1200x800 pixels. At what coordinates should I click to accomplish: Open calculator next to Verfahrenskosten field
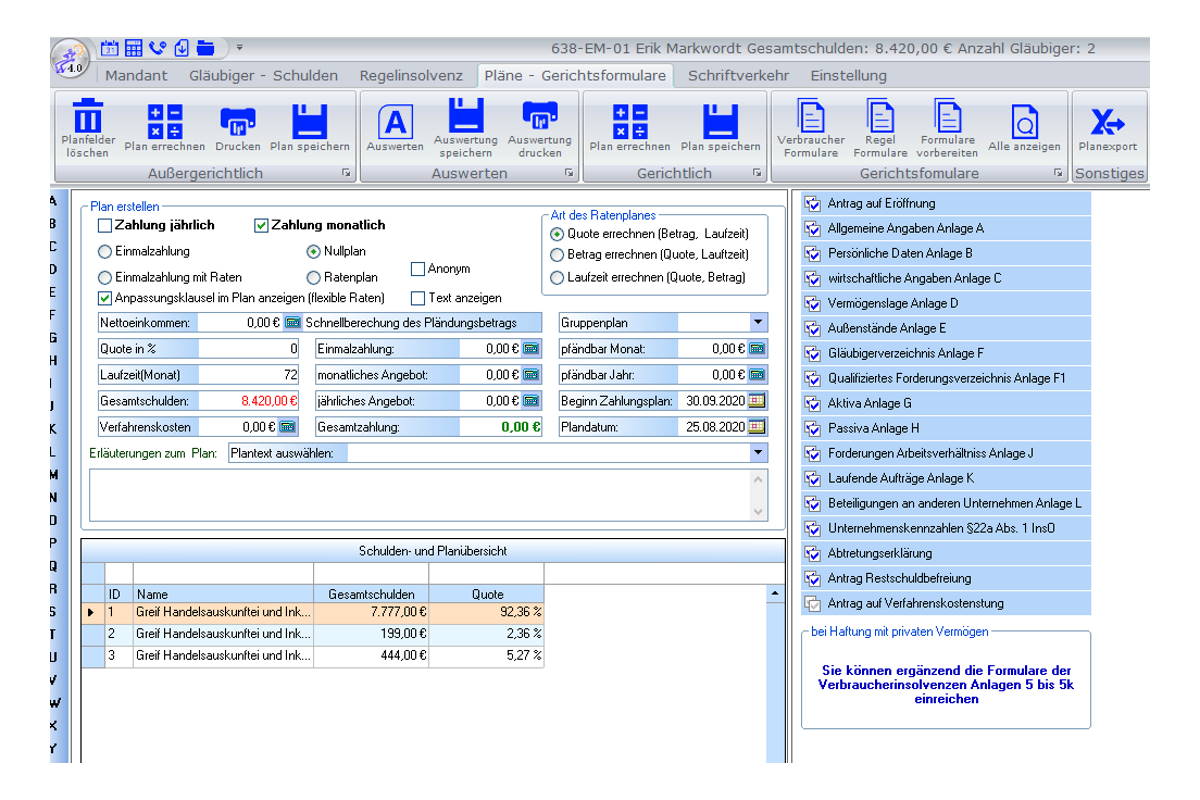pyautogui.click(x=286, y=426)
